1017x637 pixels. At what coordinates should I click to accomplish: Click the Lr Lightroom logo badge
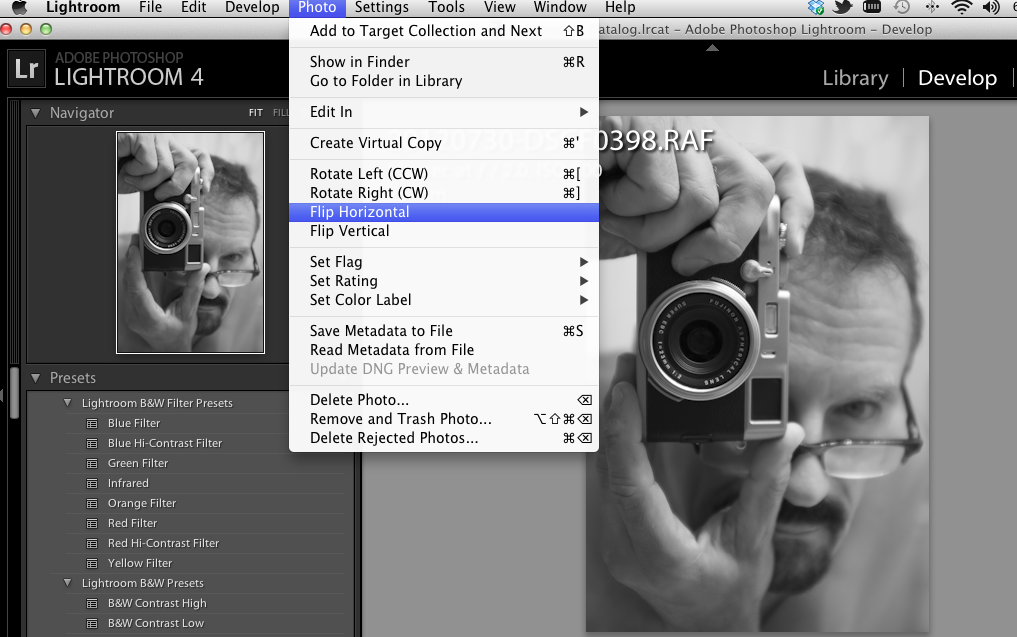26,69
